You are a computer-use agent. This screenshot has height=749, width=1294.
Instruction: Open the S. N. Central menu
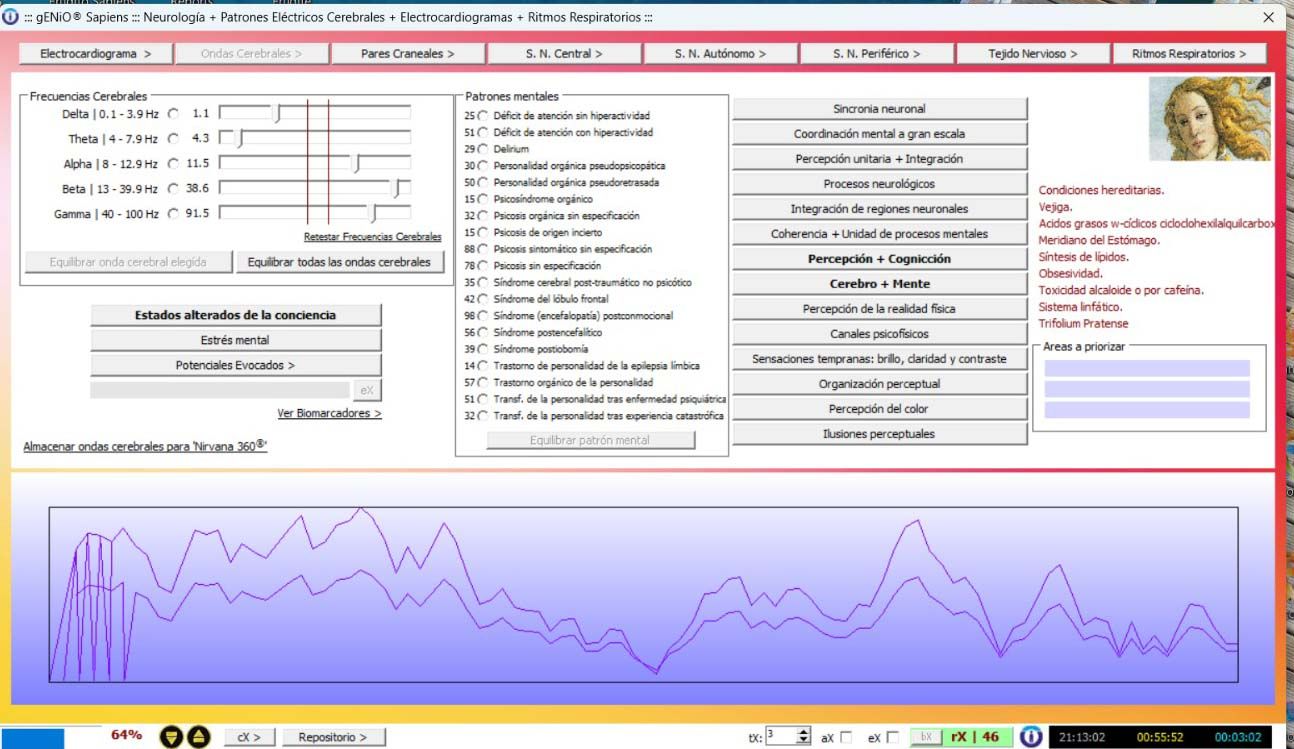(564, 54)
